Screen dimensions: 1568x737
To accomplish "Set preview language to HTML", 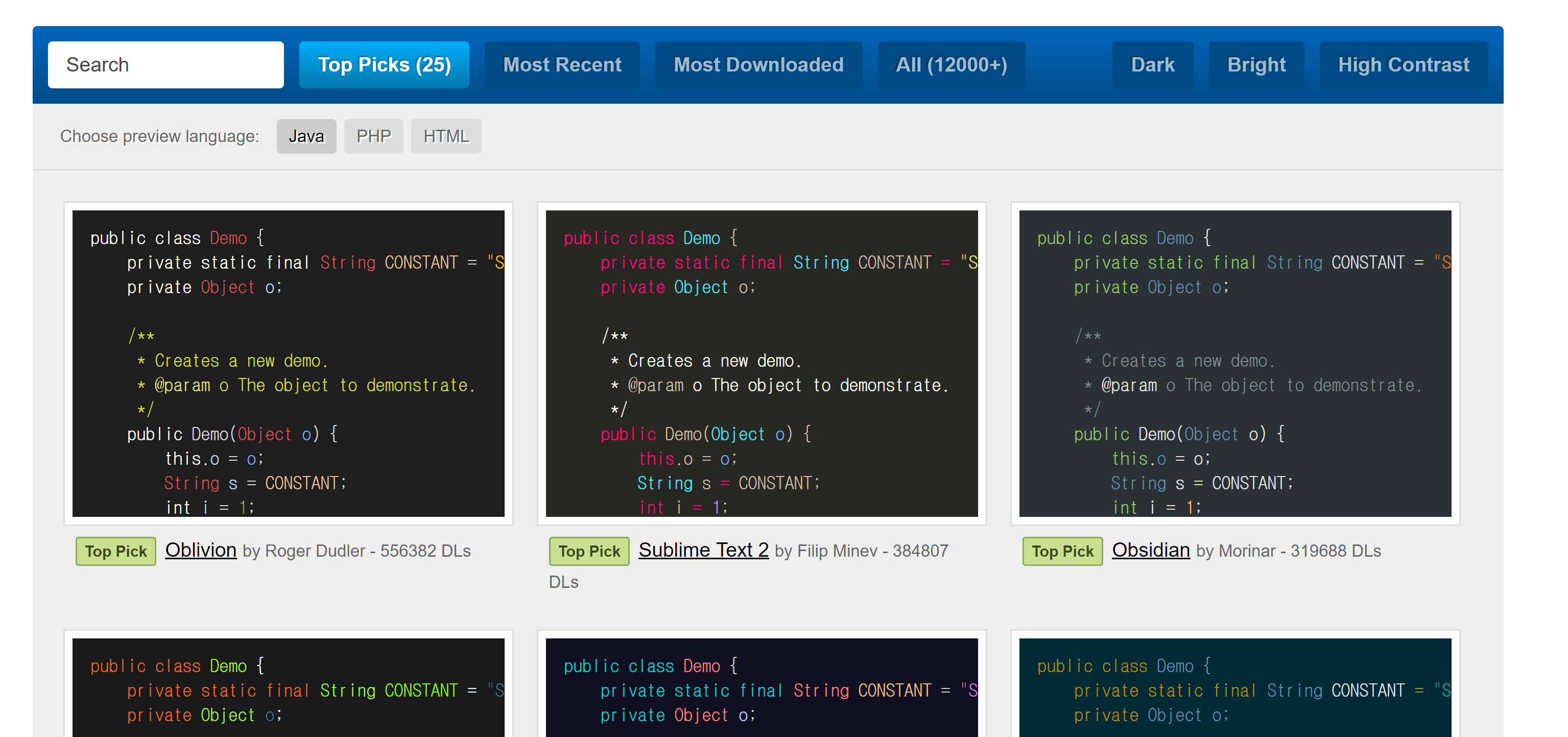I will [x=445, y=136].
